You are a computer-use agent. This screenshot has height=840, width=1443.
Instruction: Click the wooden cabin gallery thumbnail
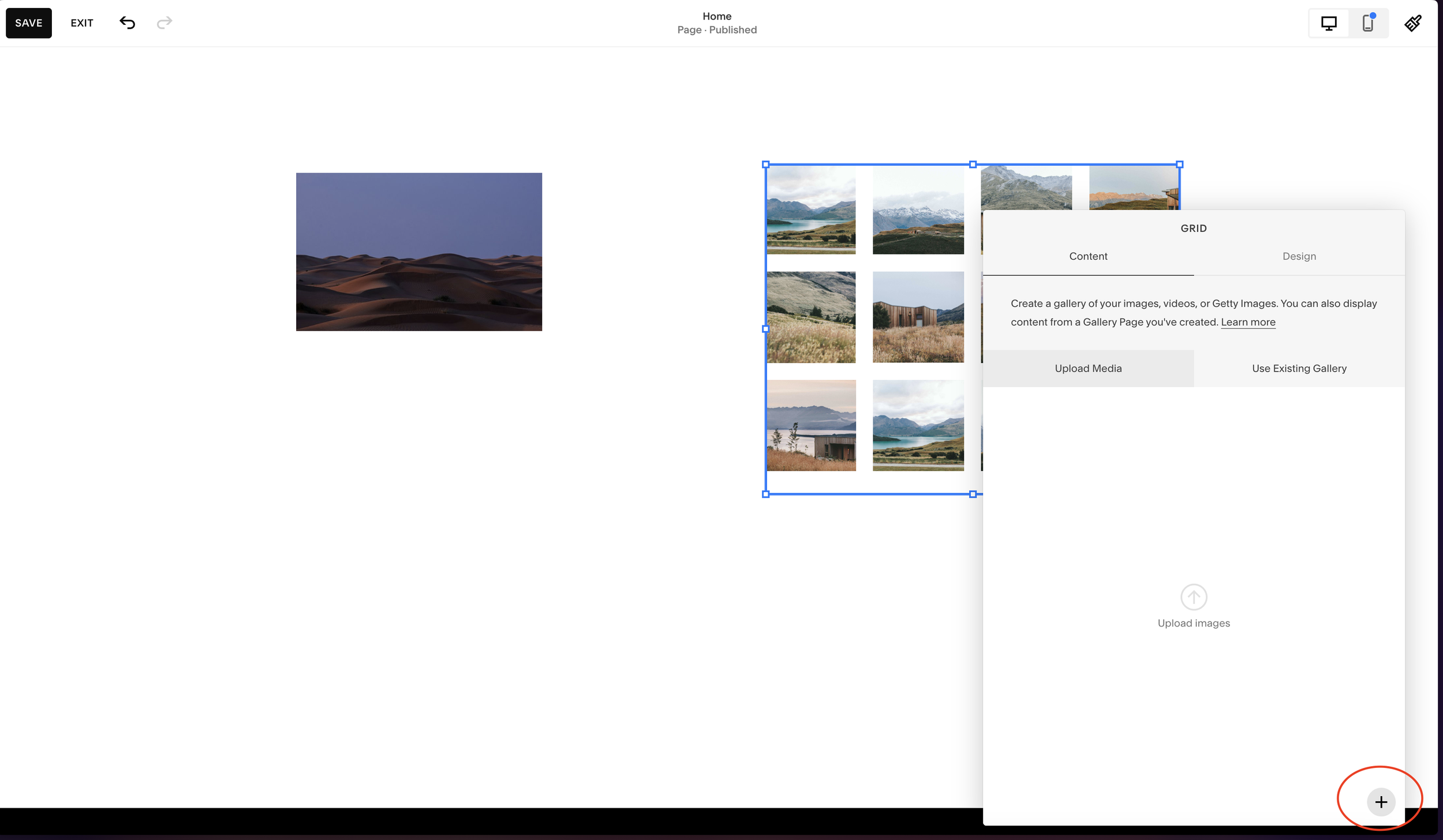pos(918,317)
